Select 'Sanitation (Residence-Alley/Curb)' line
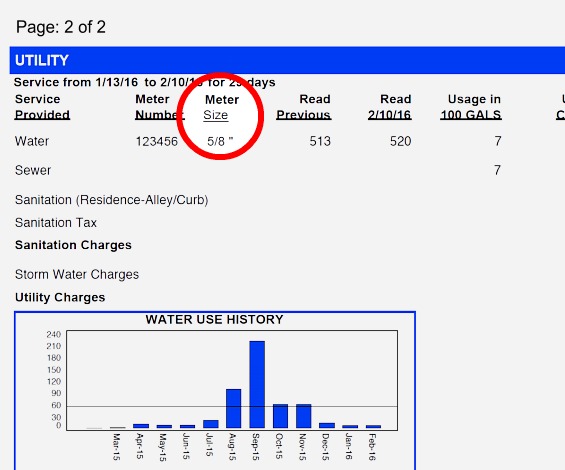 click(x=112, y=200)
